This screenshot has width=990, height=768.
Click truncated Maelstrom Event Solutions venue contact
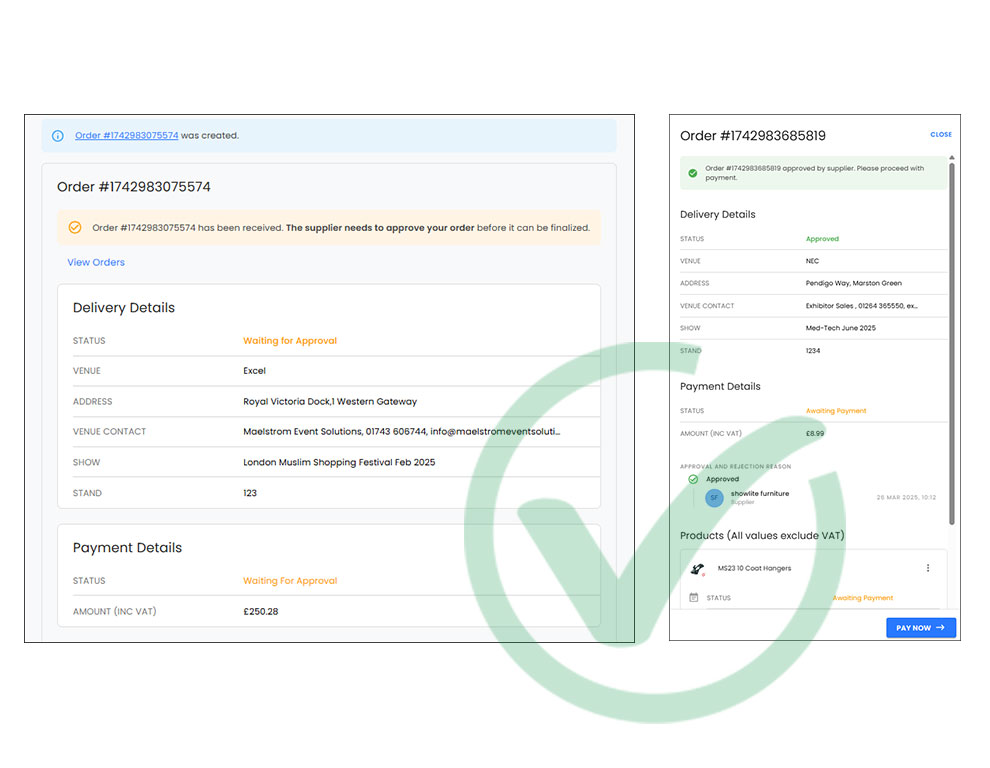[x=401, y=432]
